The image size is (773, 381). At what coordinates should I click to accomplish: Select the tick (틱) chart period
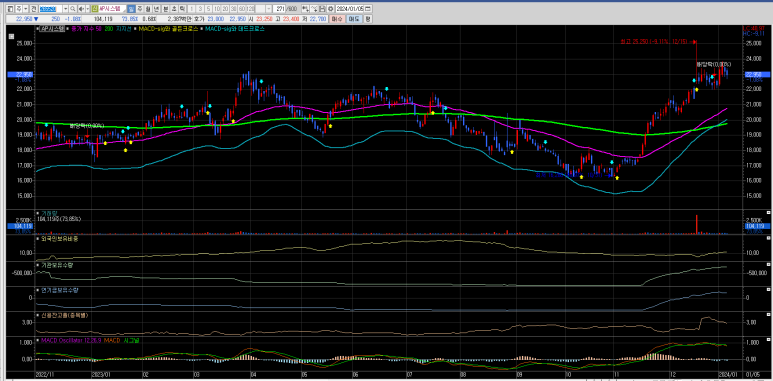(182, 9)
